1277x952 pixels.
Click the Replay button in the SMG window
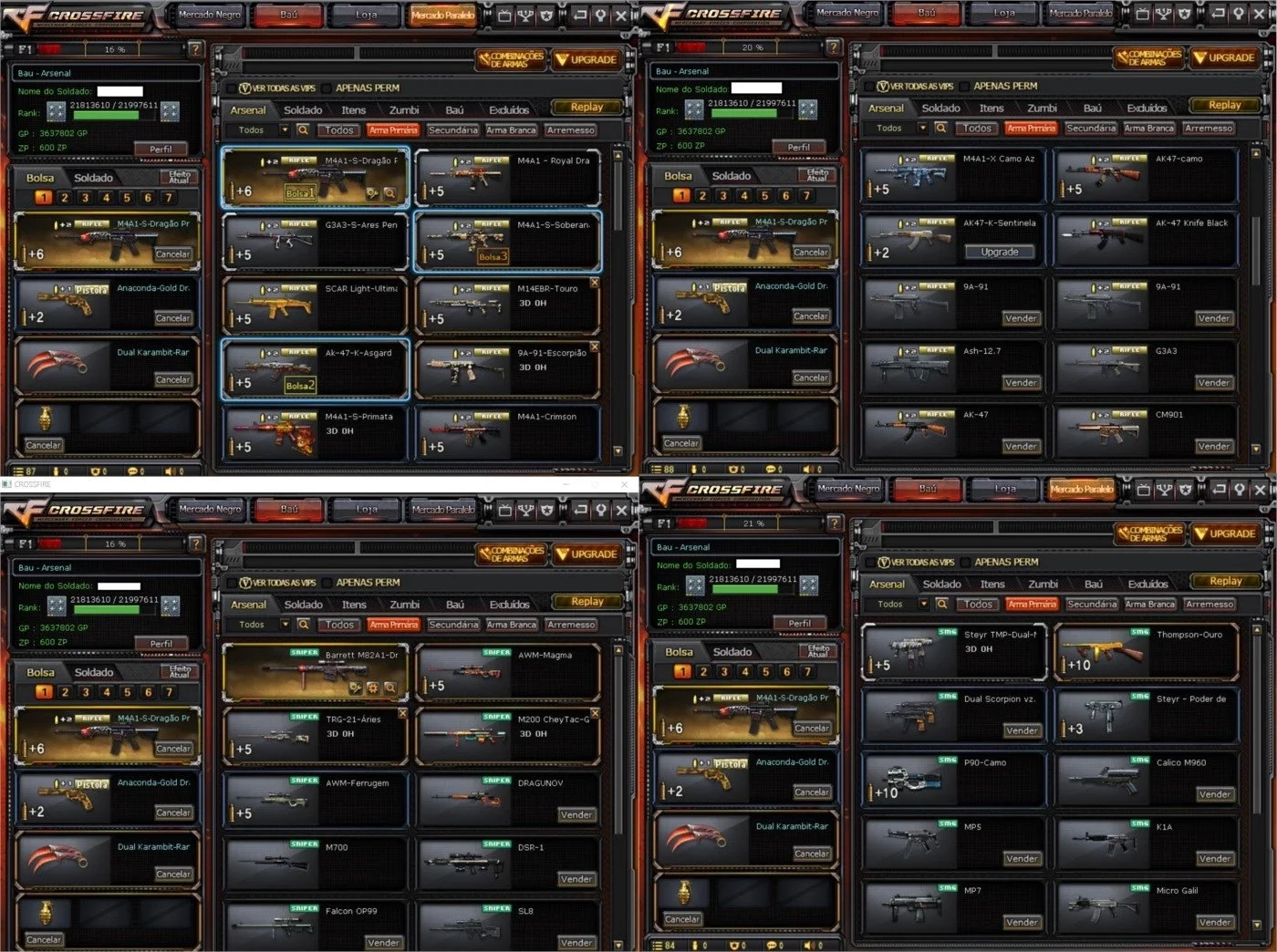click(1226, 582)
